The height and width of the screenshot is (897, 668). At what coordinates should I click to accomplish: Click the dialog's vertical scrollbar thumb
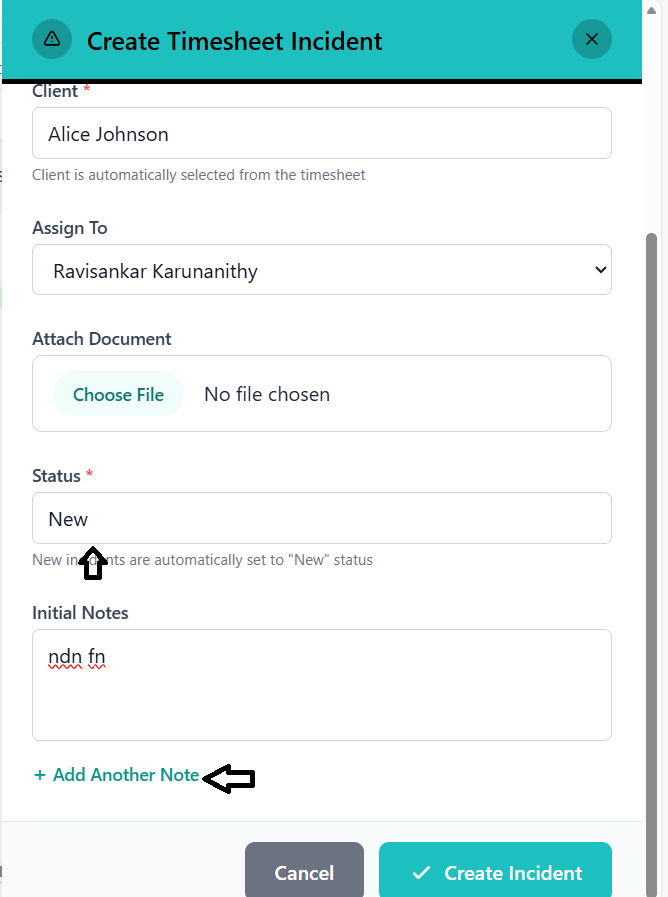point(652,500)
